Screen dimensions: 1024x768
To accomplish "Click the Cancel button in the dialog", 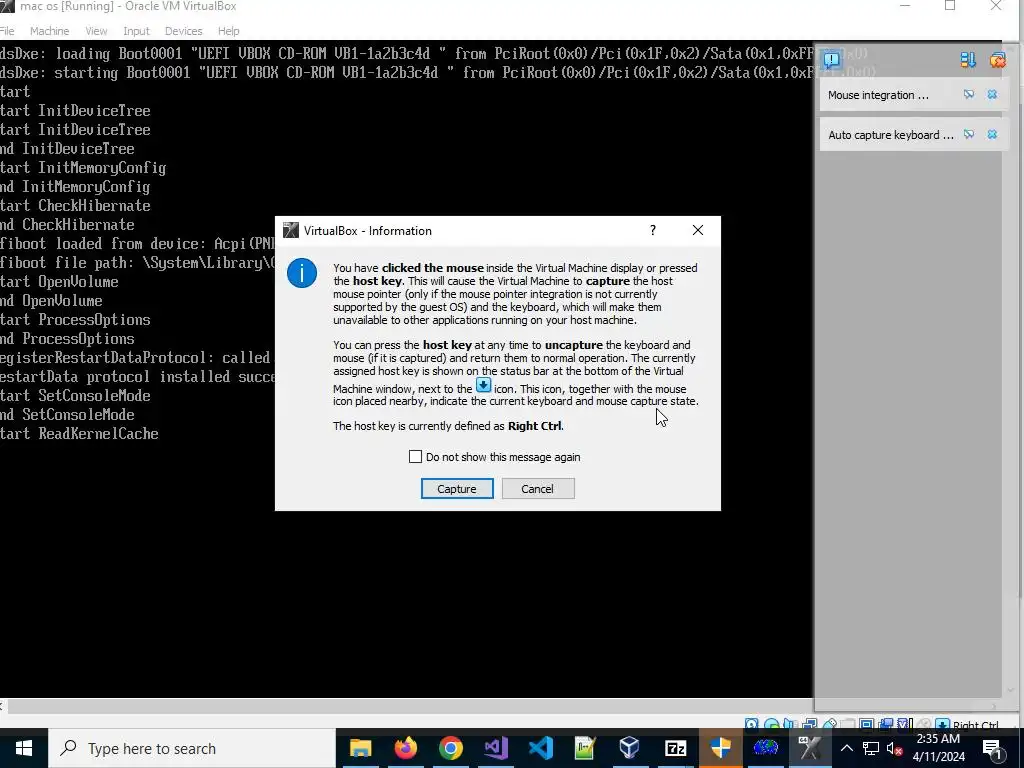I will coord(537,488).
